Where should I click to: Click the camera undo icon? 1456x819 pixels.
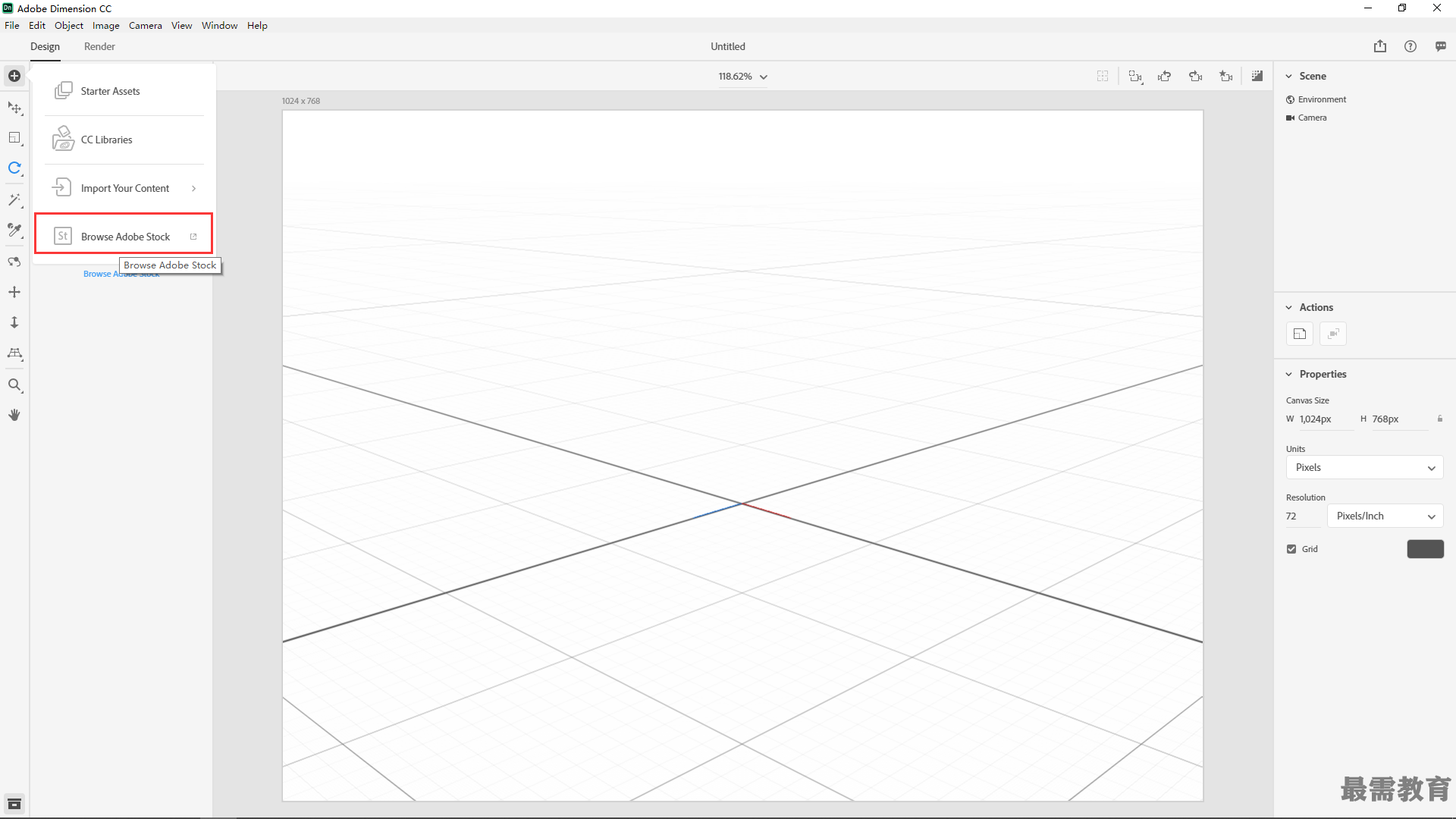coord(1165,76)
